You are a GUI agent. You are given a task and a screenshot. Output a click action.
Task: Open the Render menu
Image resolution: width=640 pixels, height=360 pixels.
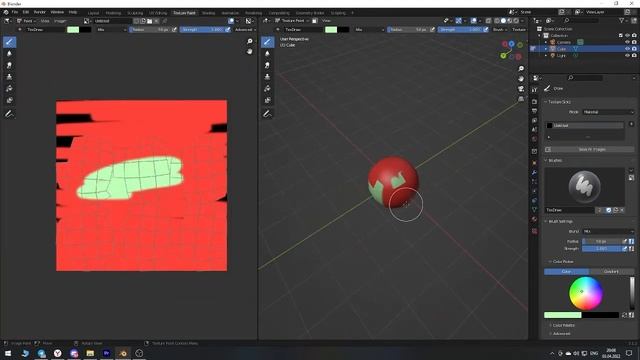point(40,12)
